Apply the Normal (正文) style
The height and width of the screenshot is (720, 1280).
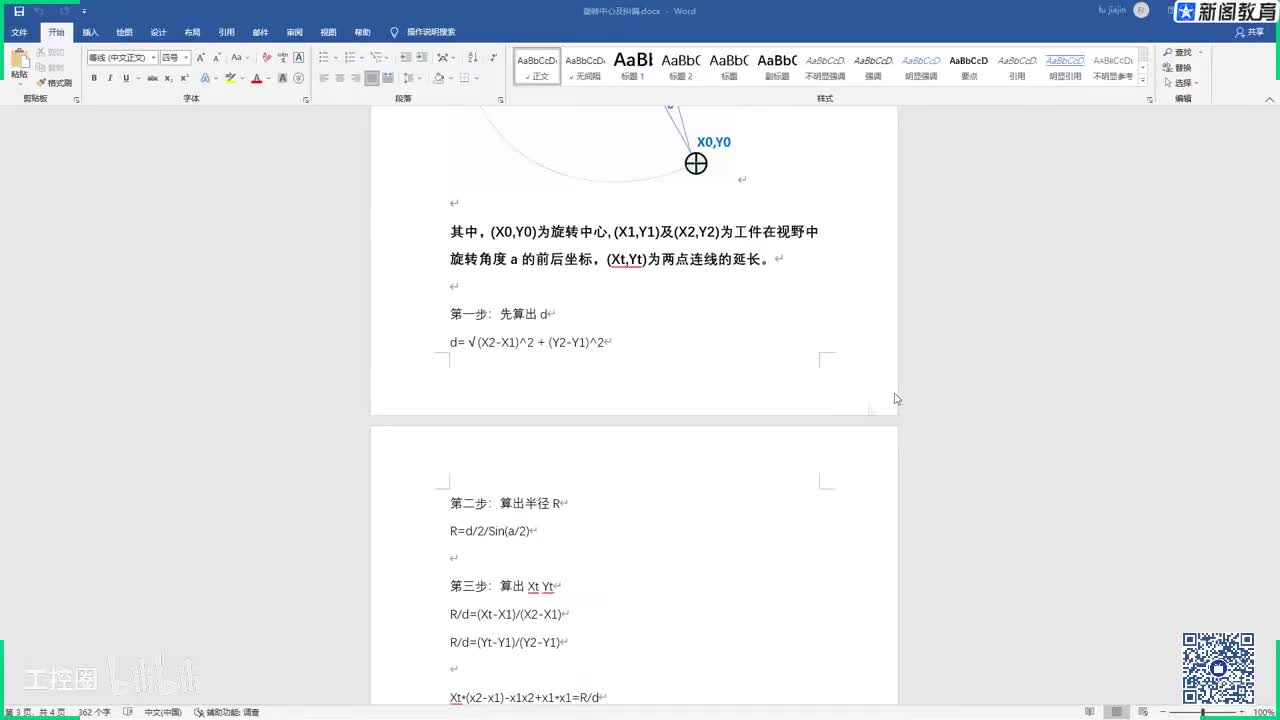point(538,67)
